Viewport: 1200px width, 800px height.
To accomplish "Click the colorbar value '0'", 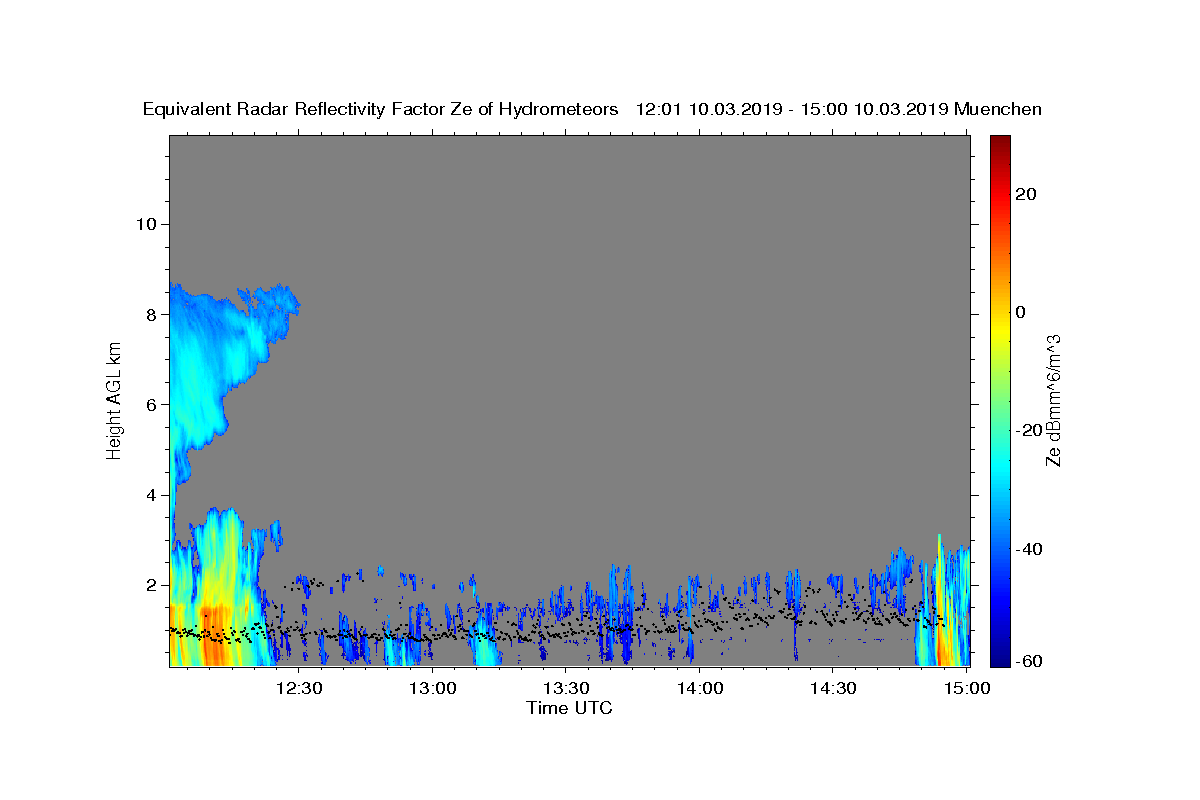I will [x=1020, y=312].
